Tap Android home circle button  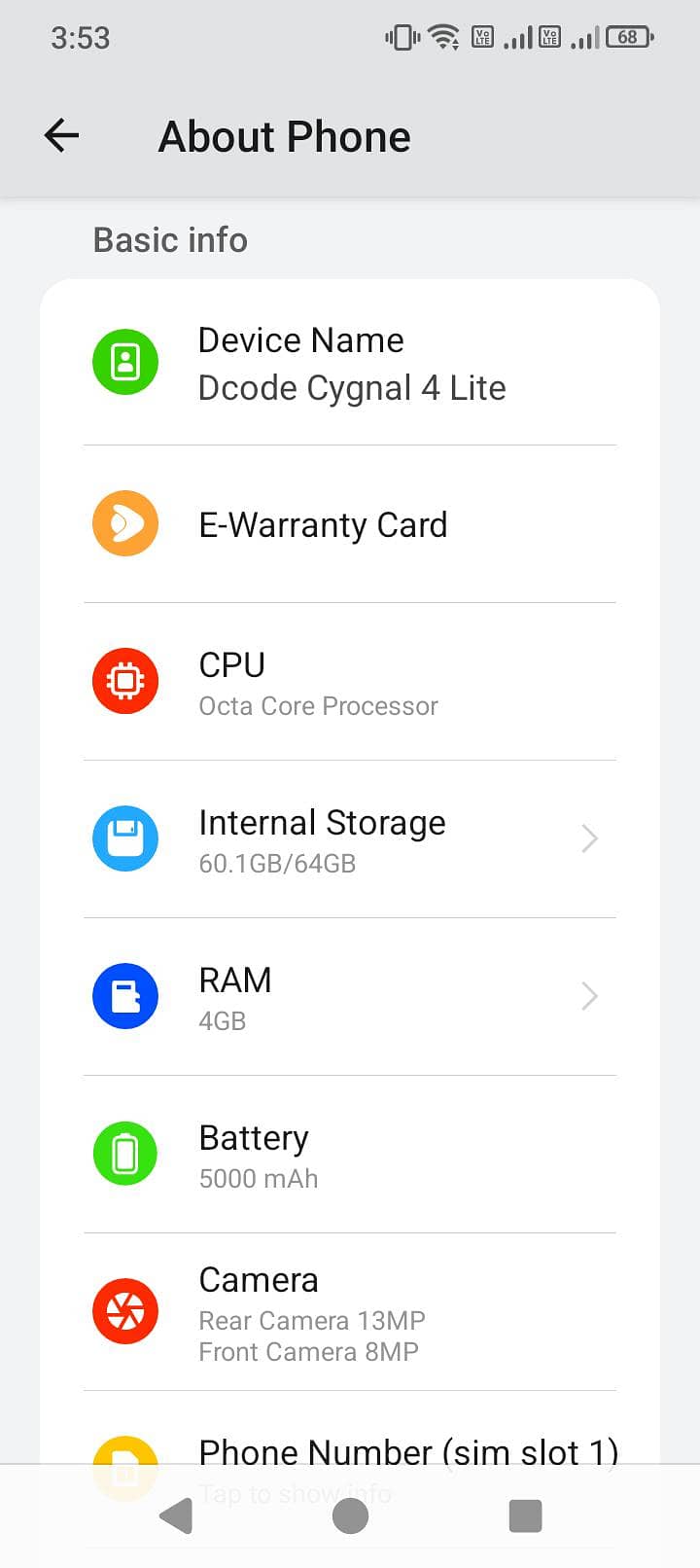[350, 1515]
